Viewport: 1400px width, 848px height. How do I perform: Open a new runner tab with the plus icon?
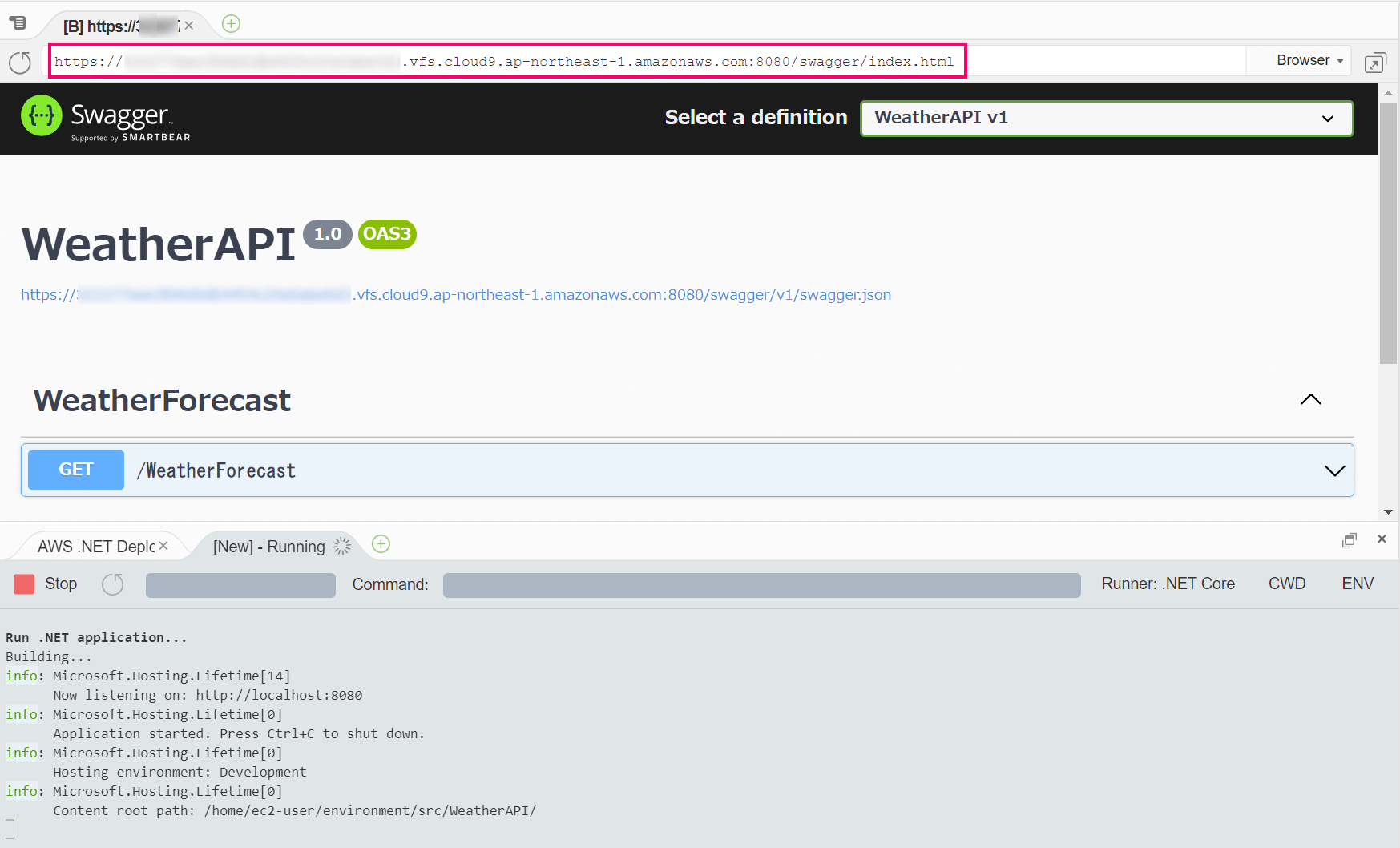[x=381, y=544]
